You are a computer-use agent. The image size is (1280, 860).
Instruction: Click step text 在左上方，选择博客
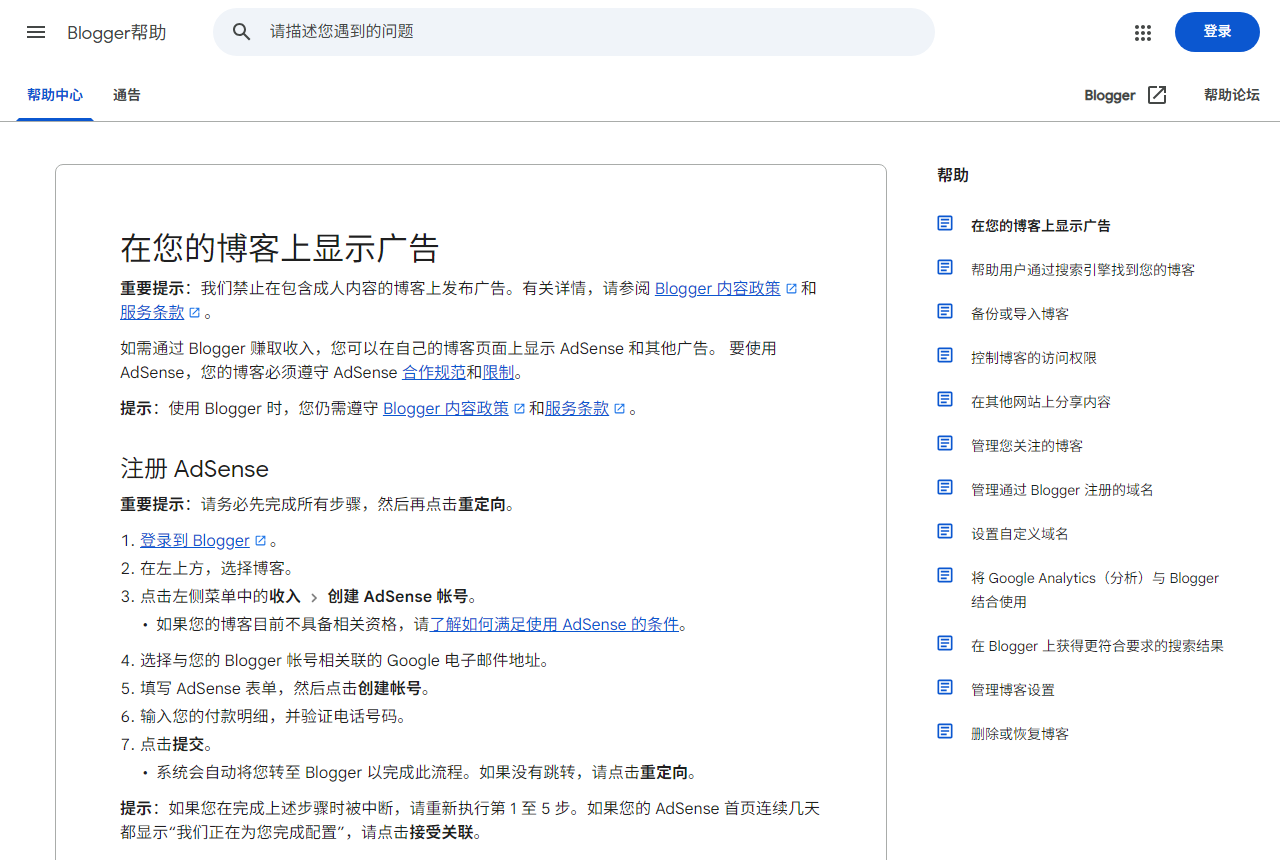click(217, 569)
